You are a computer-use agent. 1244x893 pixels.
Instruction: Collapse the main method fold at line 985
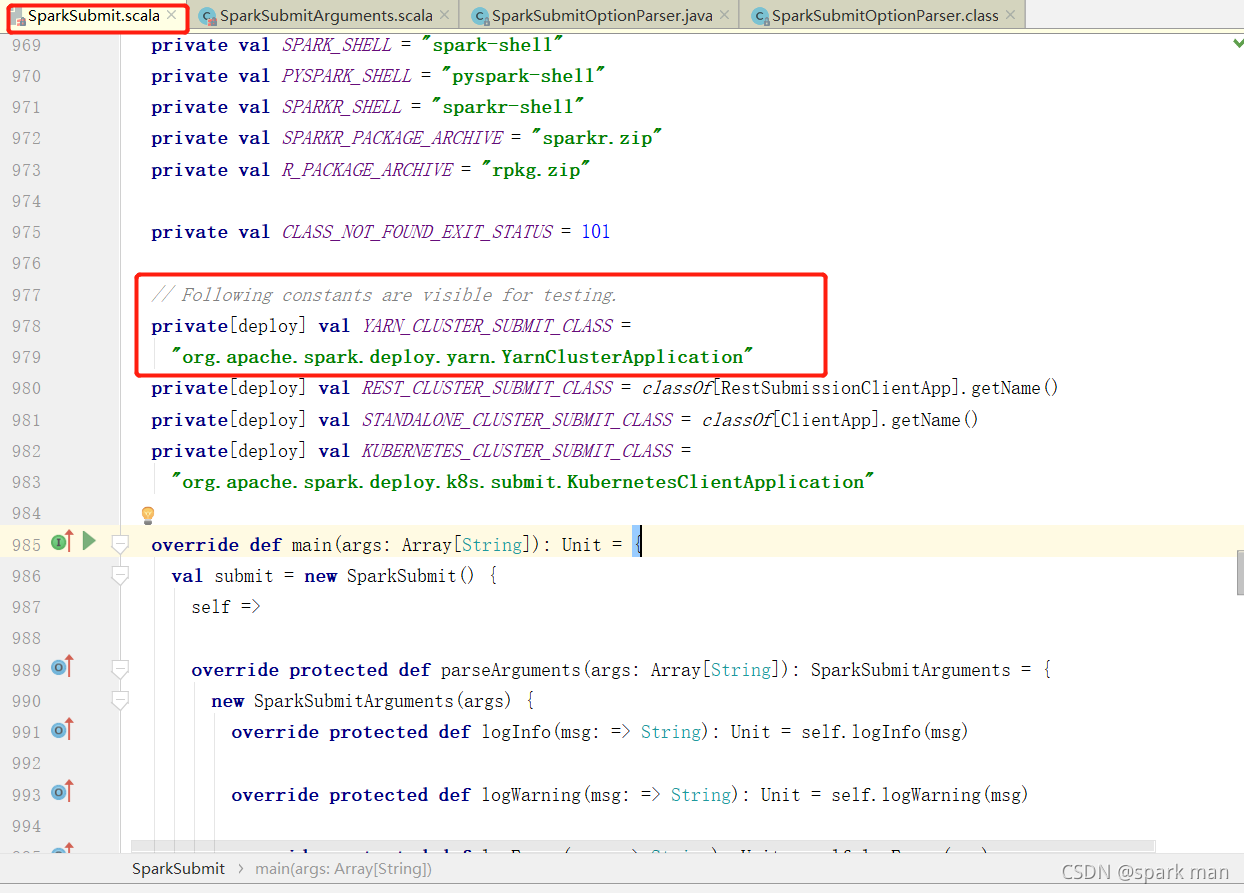click(x=120, y=544)
